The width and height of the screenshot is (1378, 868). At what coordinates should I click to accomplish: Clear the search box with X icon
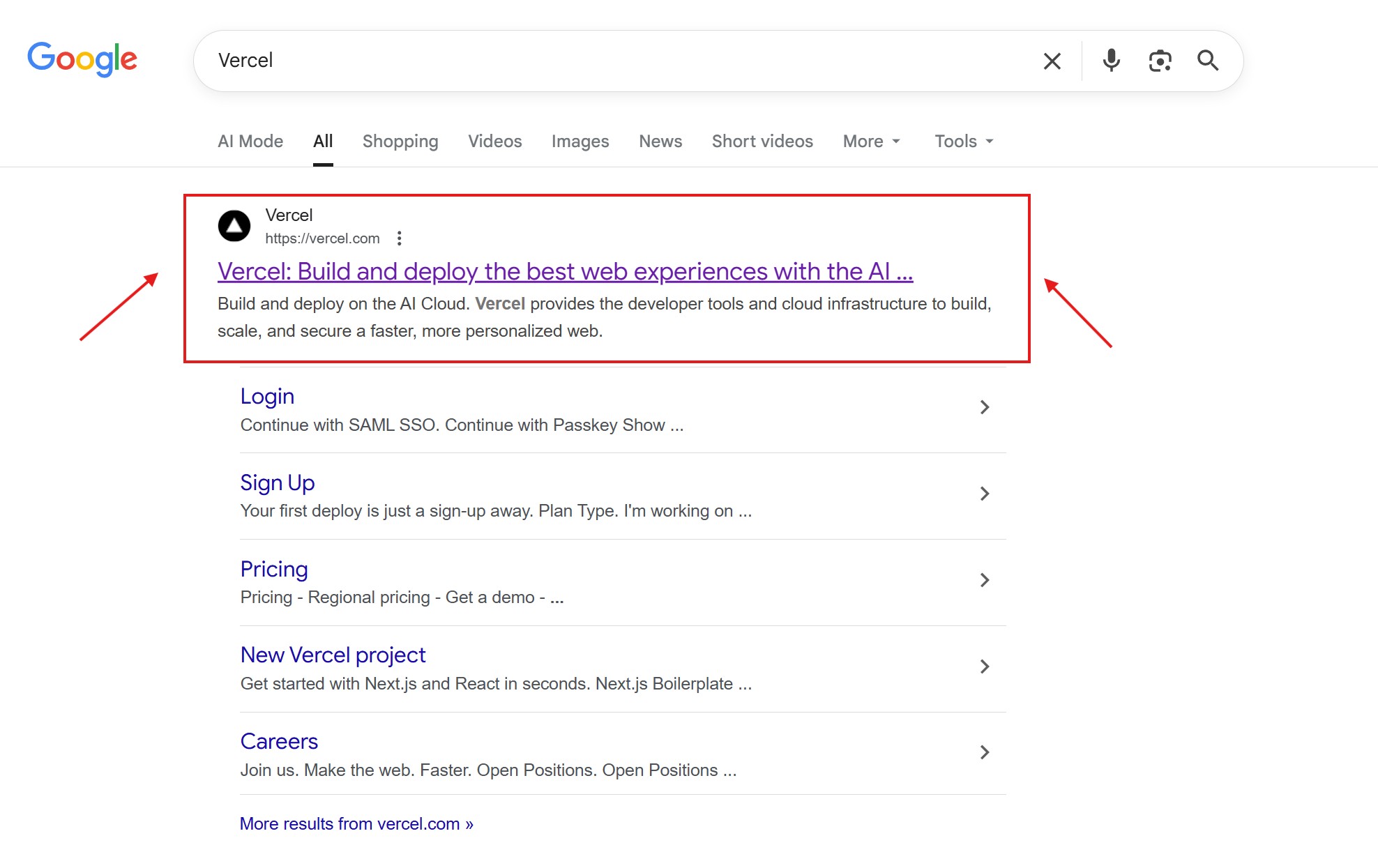(x=1052, y=61)
